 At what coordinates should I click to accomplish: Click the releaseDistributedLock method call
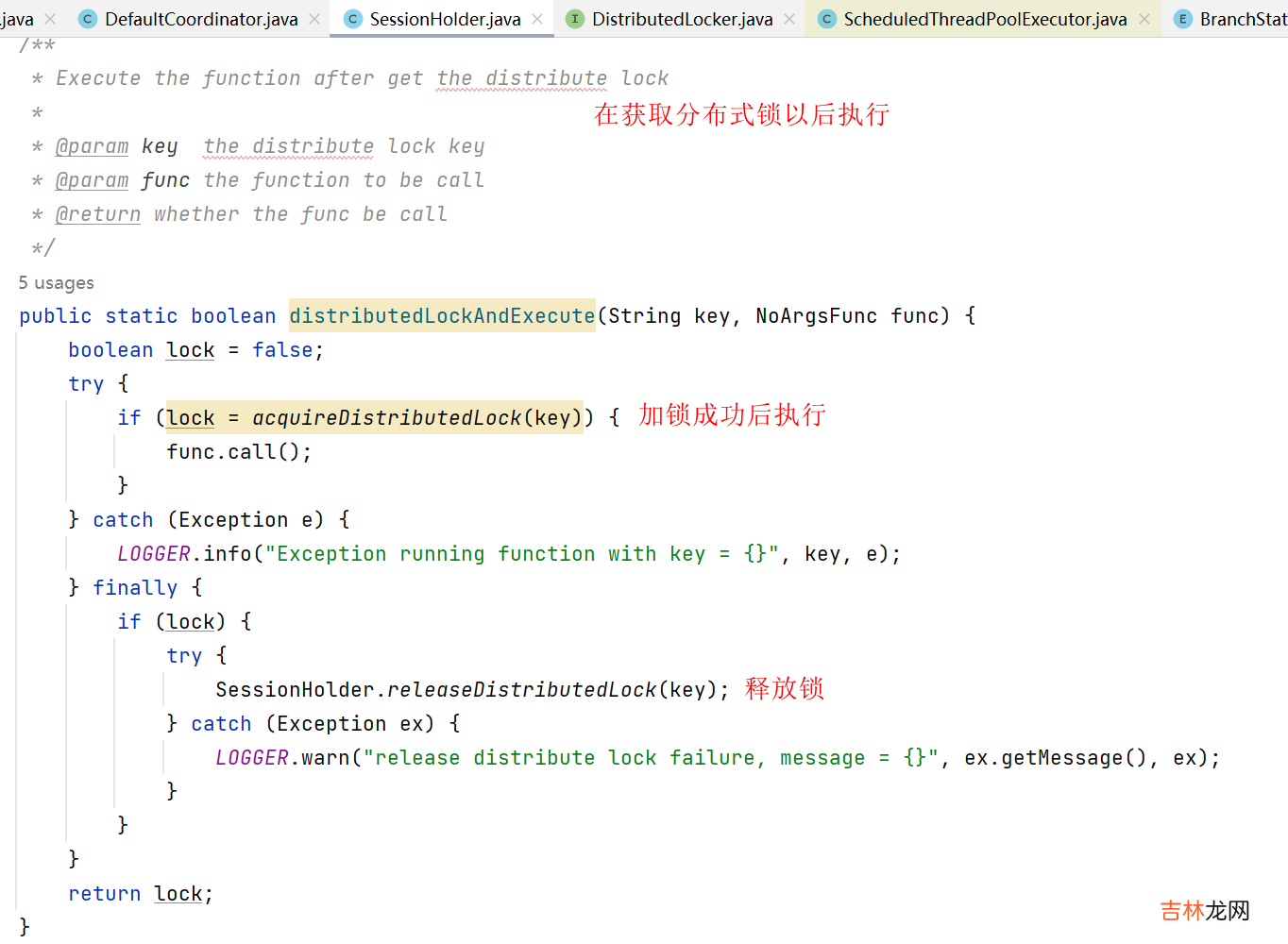click(x=521, y=690)
